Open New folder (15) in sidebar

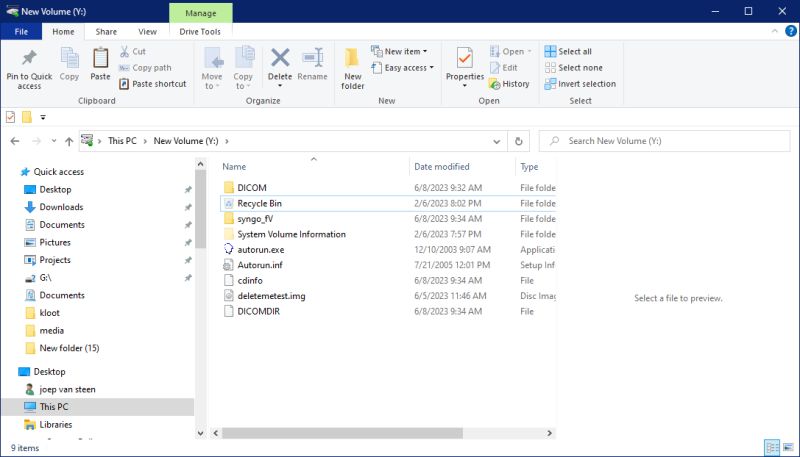(69, 348)
